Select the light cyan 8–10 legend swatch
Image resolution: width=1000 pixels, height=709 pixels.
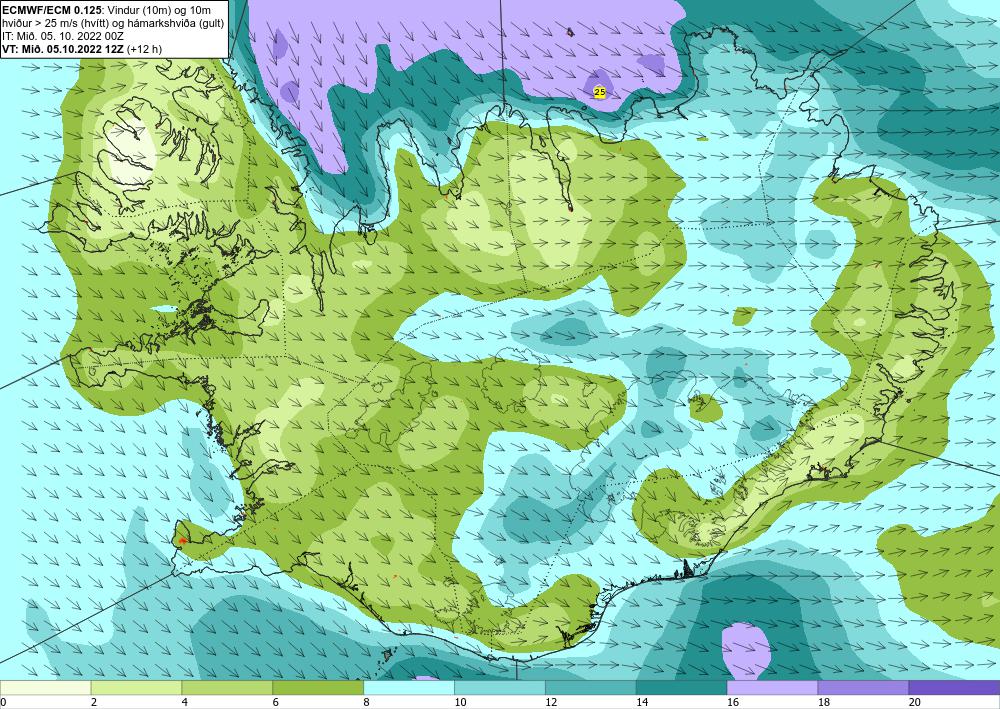point(409,687)
